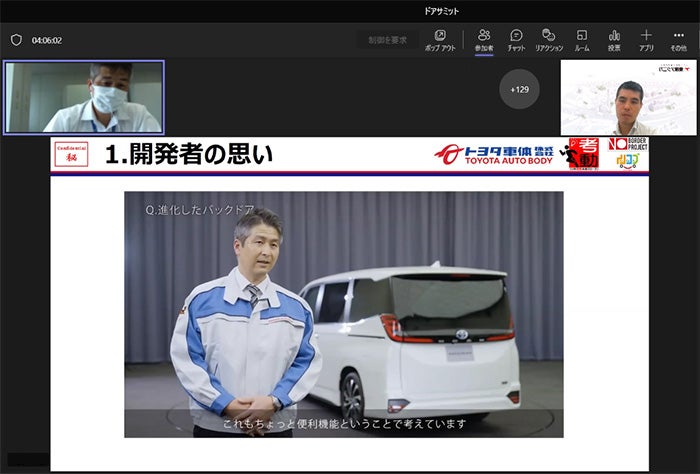Open the チャット chat panel
This screenshot has width=700, height=474.
point(517,40)
